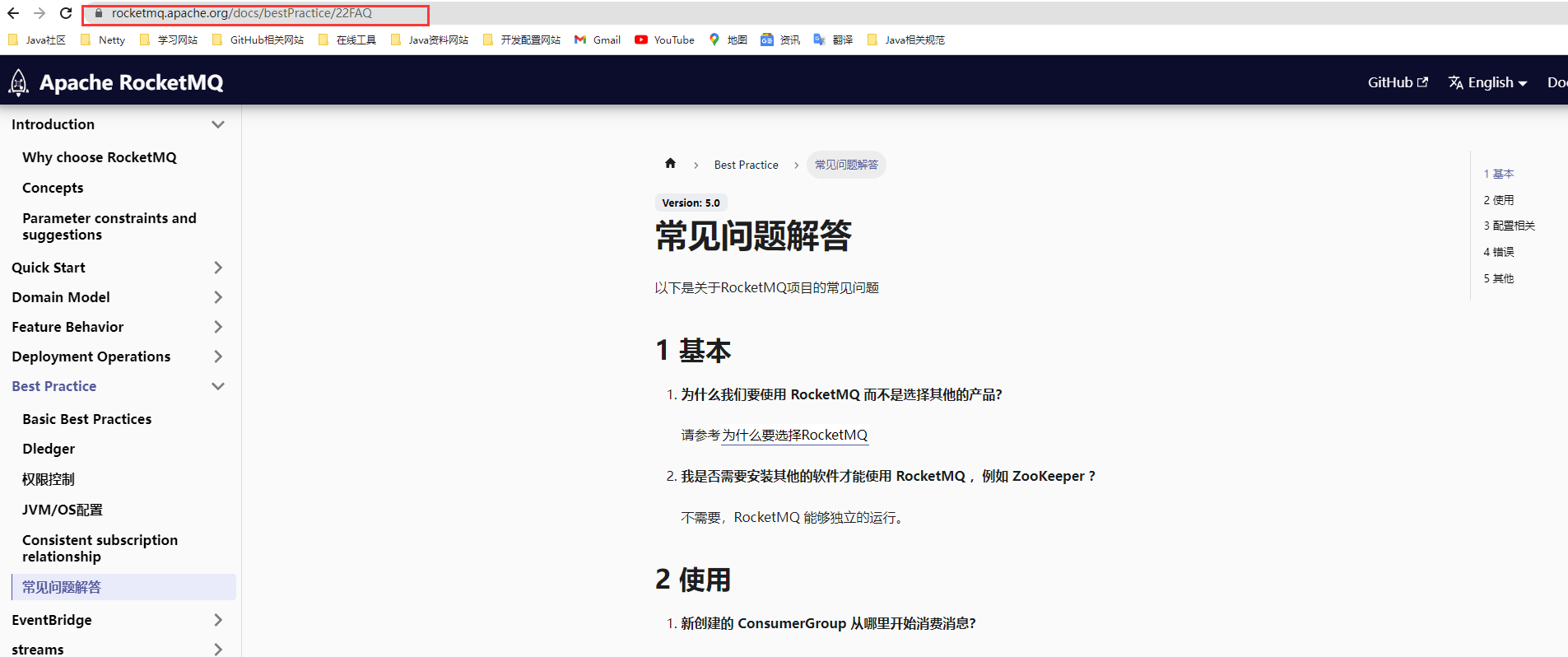Screen dimensions: 1568x657
Task: Open Why choose RocketMQ page
Action: pos(100,157)
